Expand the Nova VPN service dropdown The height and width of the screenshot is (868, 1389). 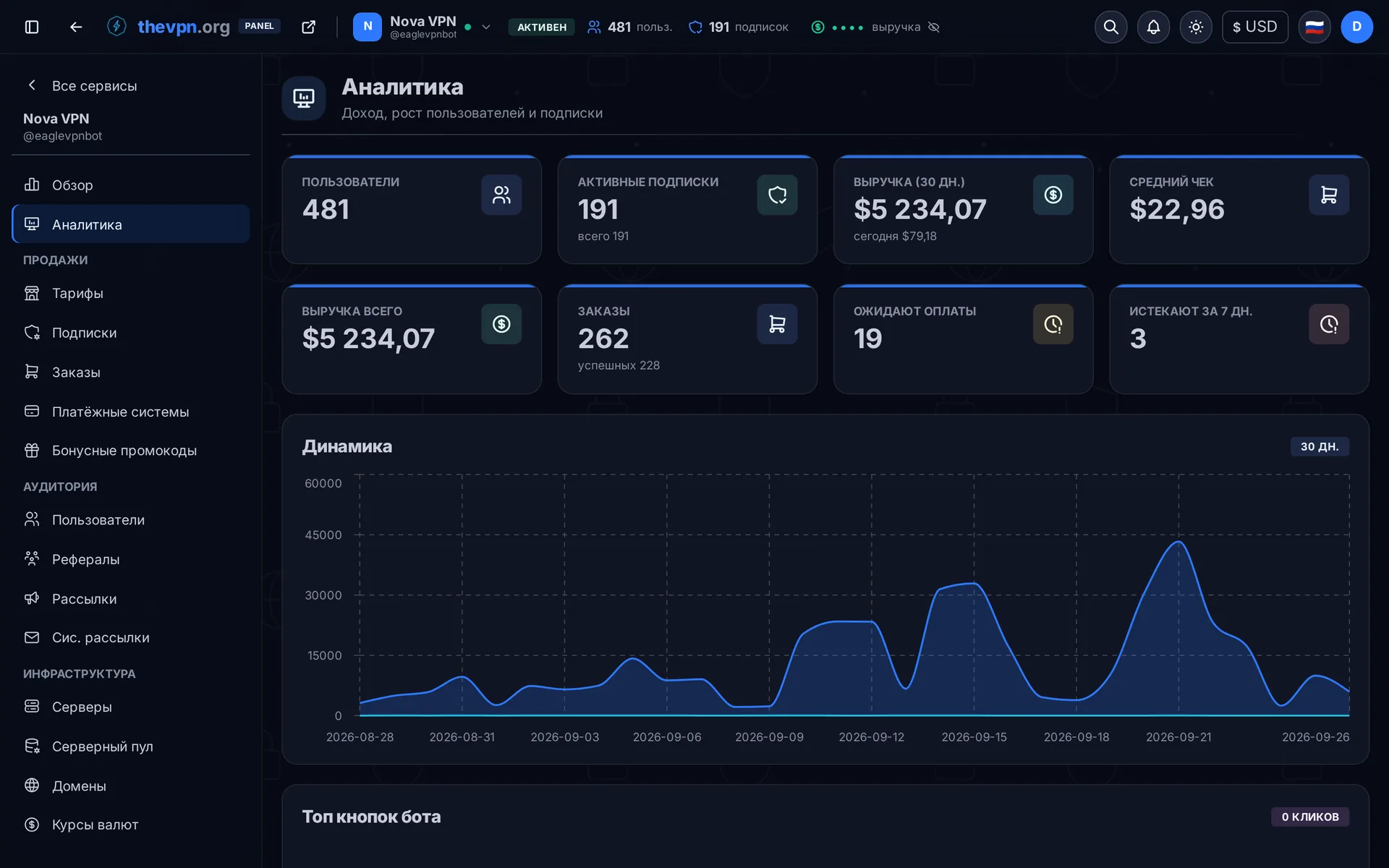pyautogui.click(x=486, y=27)
